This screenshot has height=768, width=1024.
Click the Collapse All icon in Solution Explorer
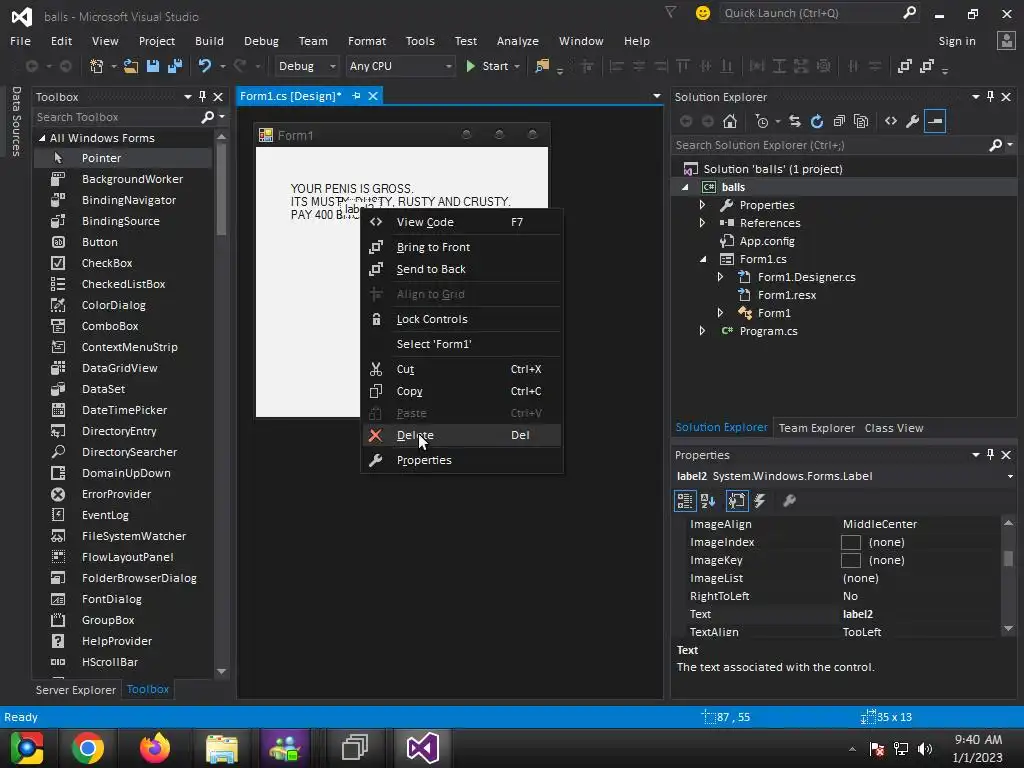click(839, 121)
